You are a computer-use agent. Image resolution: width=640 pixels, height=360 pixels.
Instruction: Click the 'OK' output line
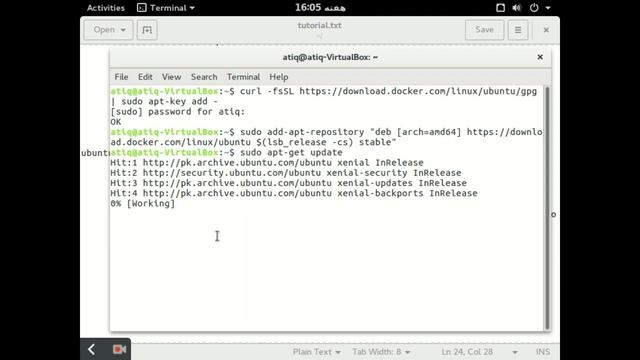tap(116, 122)
